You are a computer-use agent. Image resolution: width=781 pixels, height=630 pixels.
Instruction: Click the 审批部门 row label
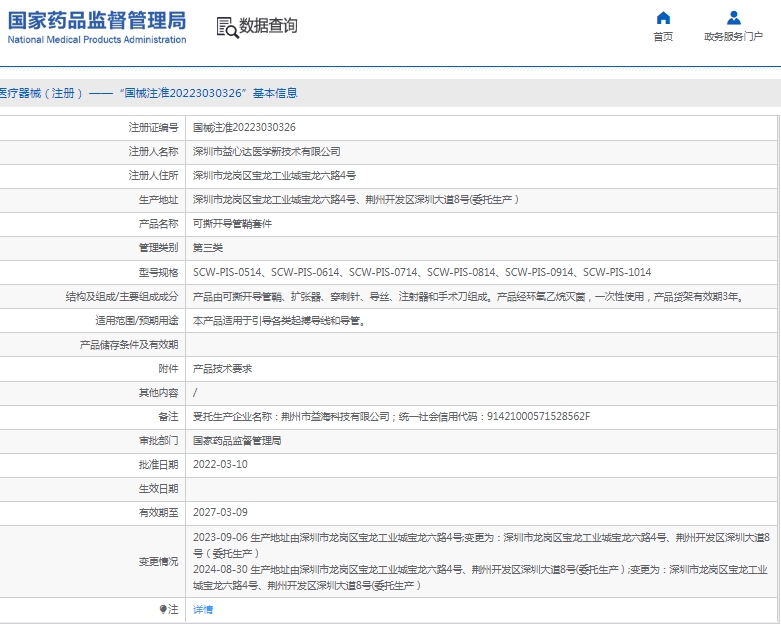158,440
